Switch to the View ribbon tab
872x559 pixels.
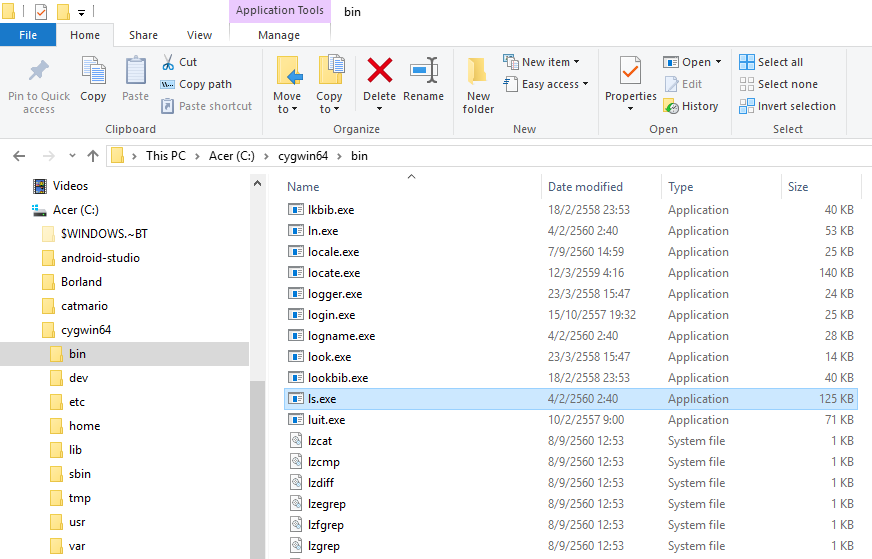[199, 35]
